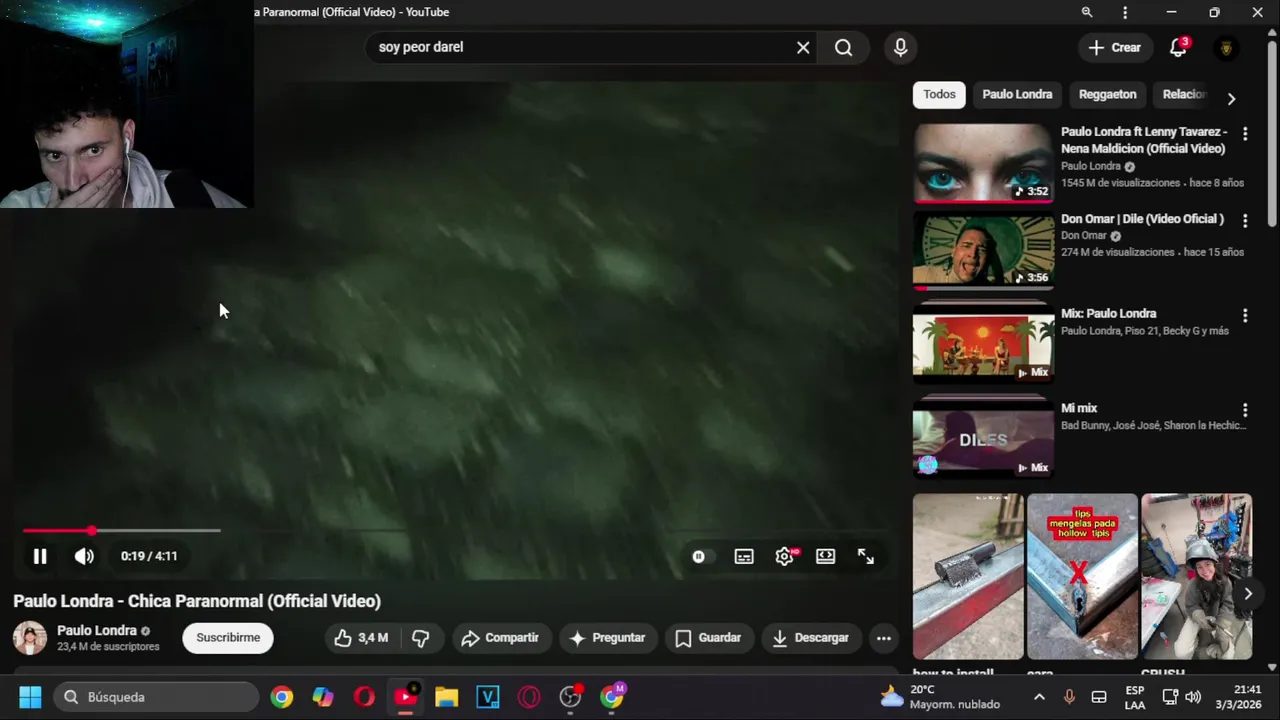1280x720 pixels.
Task: Switch to theater mode
Action: [825, 557]
